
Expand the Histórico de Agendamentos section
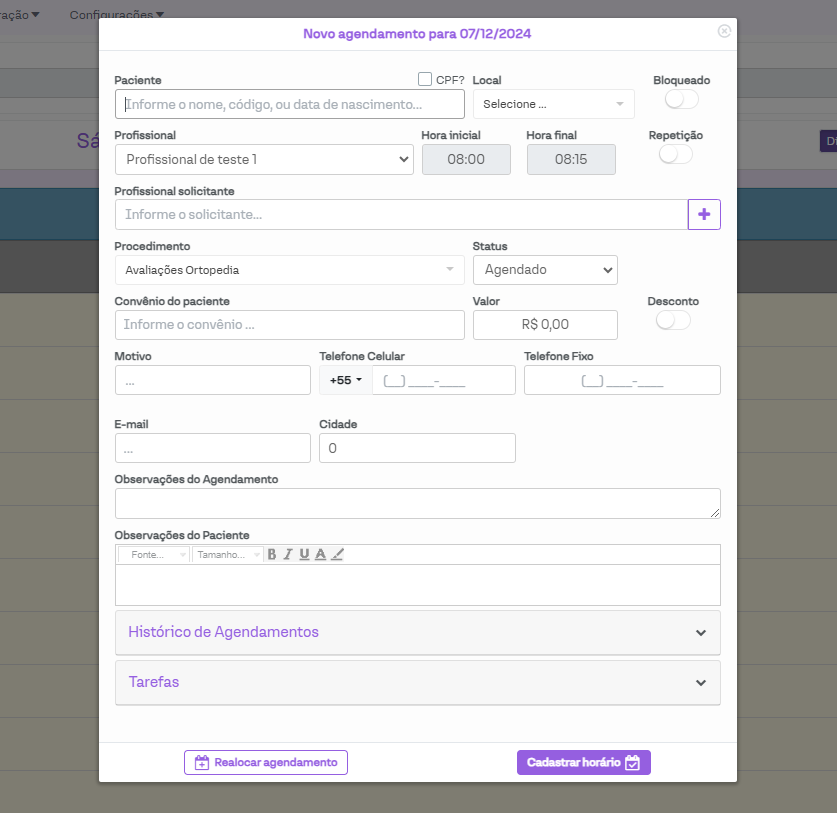click(417, 632)
